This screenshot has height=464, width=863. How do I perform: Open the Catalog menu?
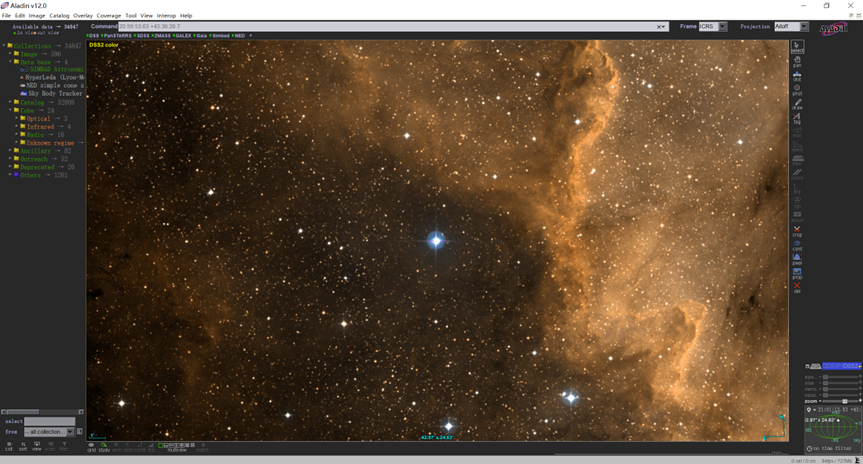[x=59, y=15]
